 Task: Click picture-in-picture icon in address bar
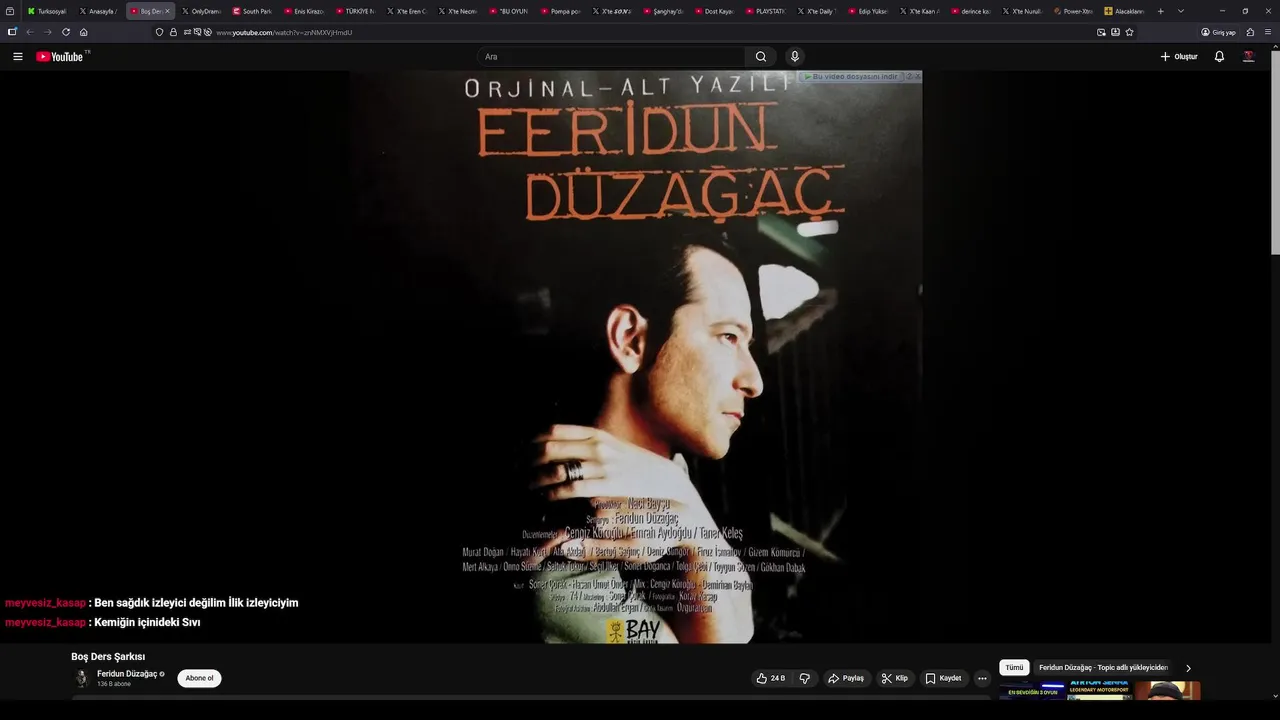point(1102,32)
